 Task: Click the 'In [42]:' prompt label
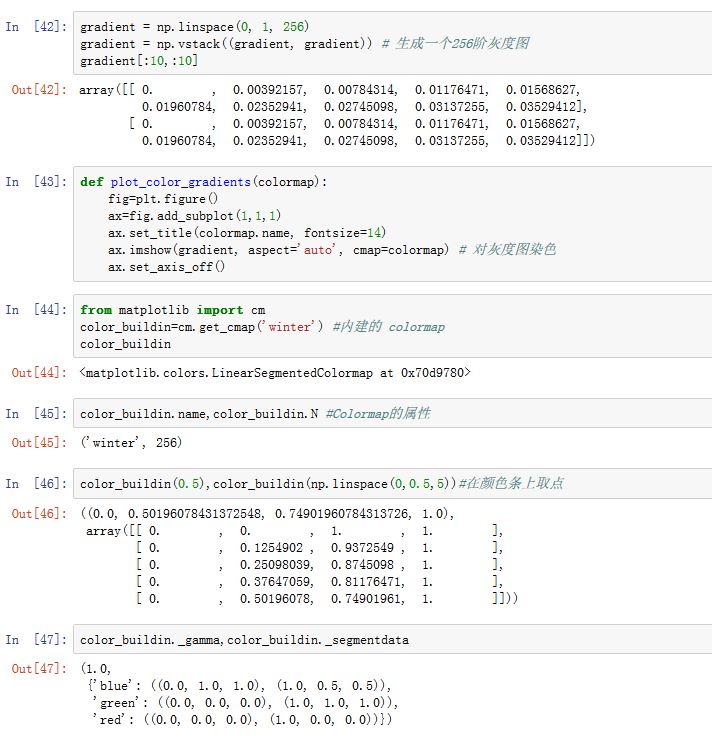pos(36,27)
